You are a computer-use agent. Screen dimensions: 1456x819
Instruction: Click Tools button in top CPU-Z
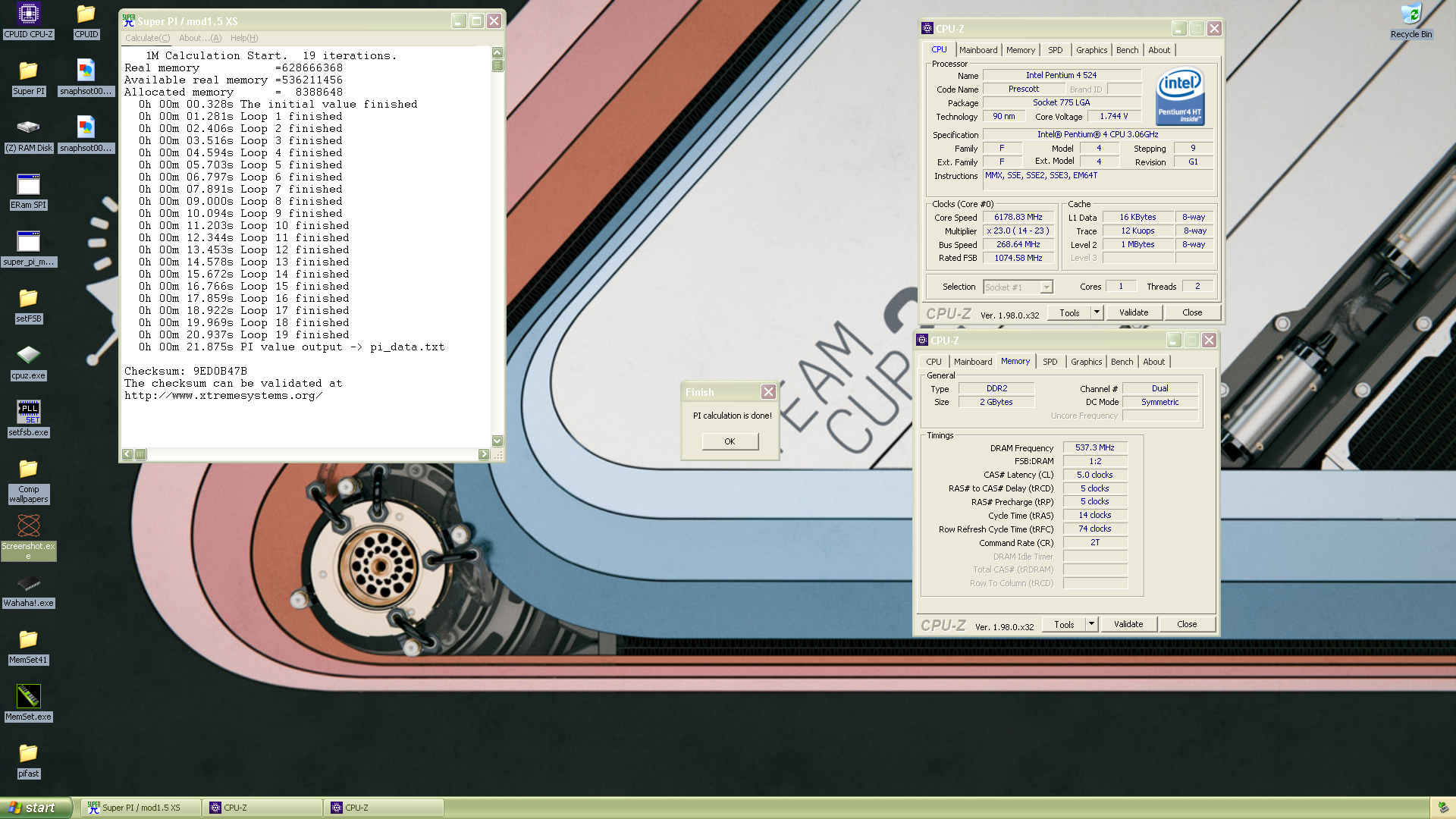tap(1069, 312)
